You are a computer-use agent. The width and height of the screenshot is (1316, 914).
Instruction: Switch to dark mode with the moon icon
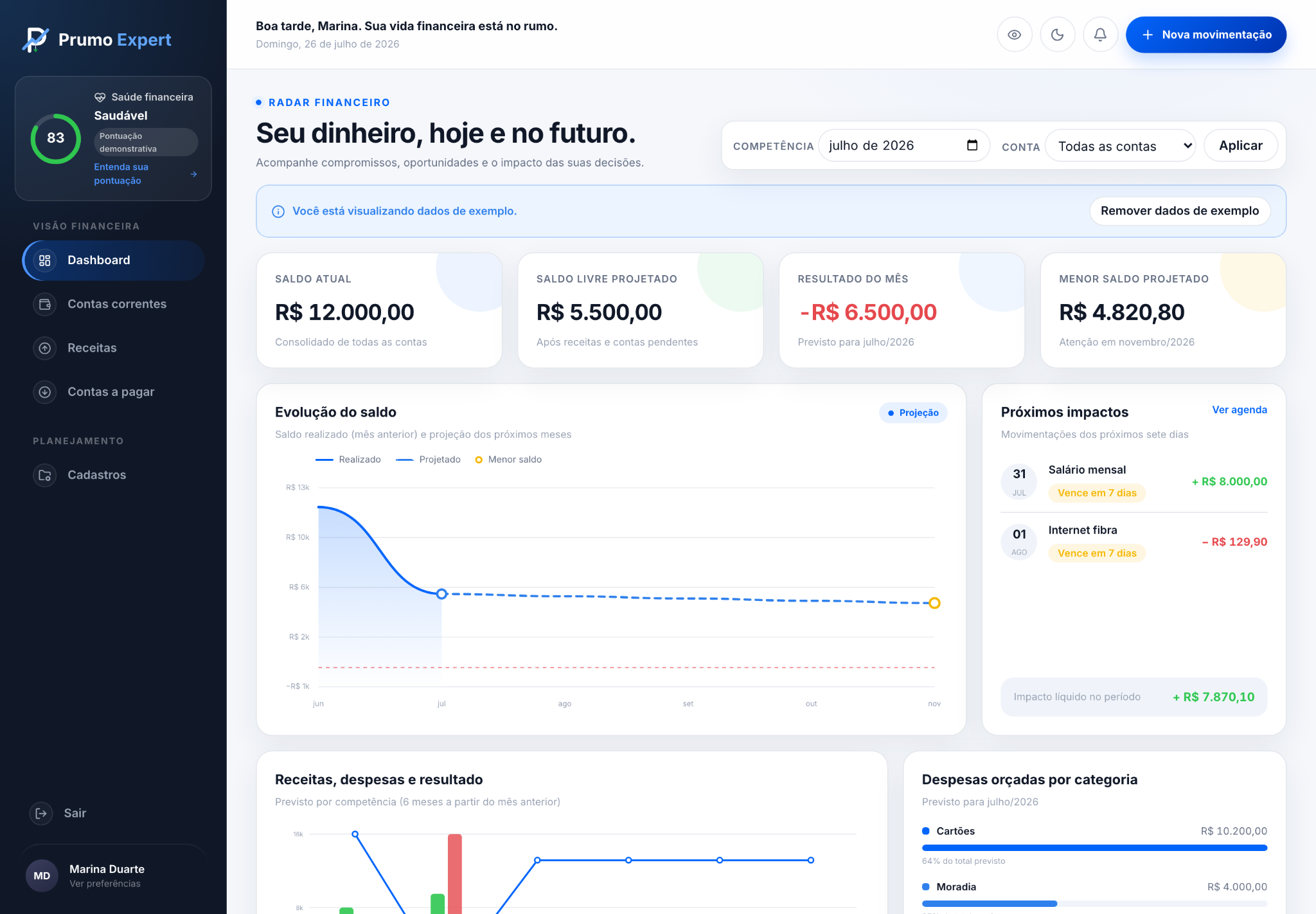tap(1058, 35)
